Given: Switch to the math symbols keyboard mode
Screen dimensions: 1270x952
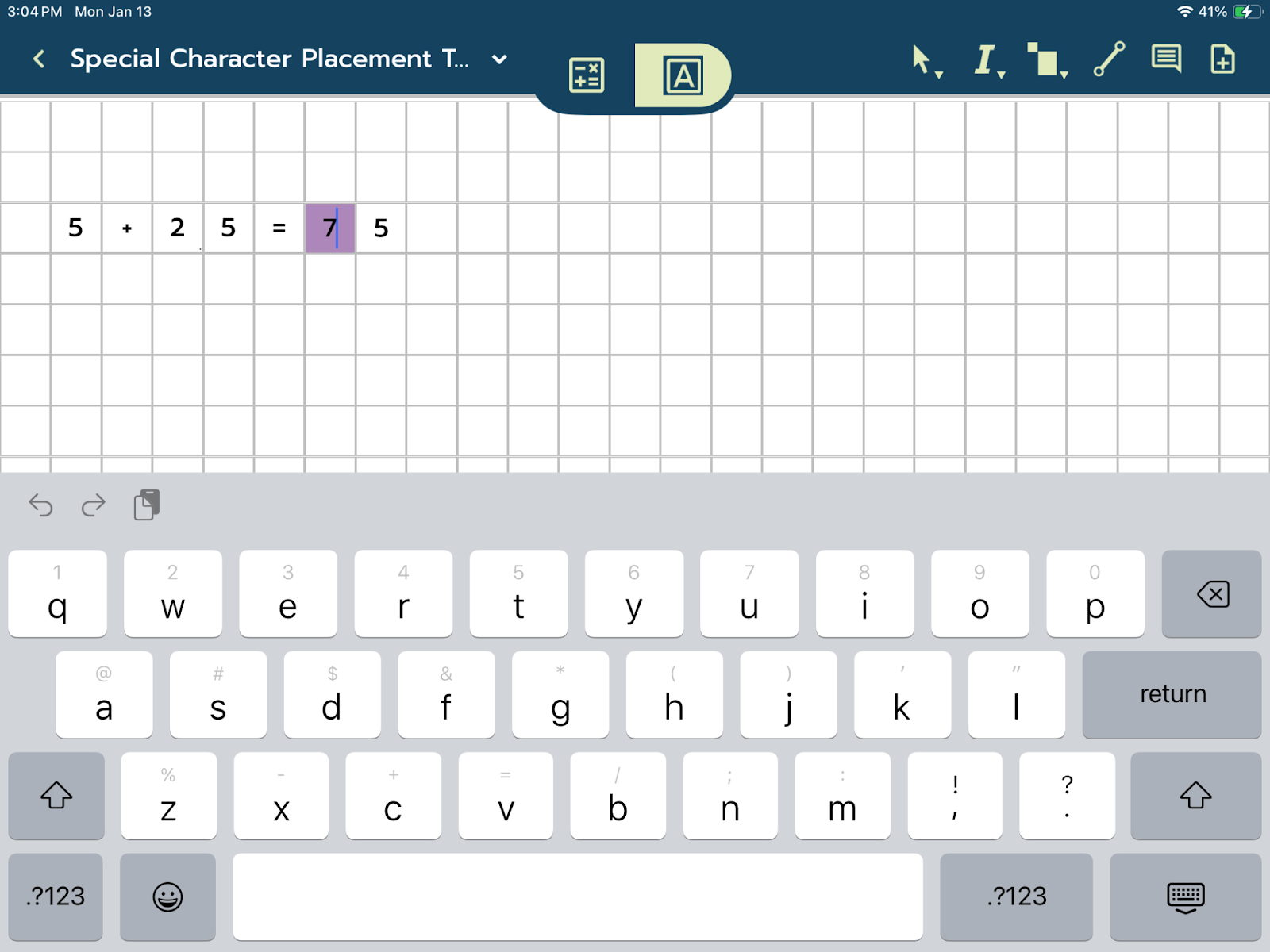Looking at the screenshot, I should (587, 75).
